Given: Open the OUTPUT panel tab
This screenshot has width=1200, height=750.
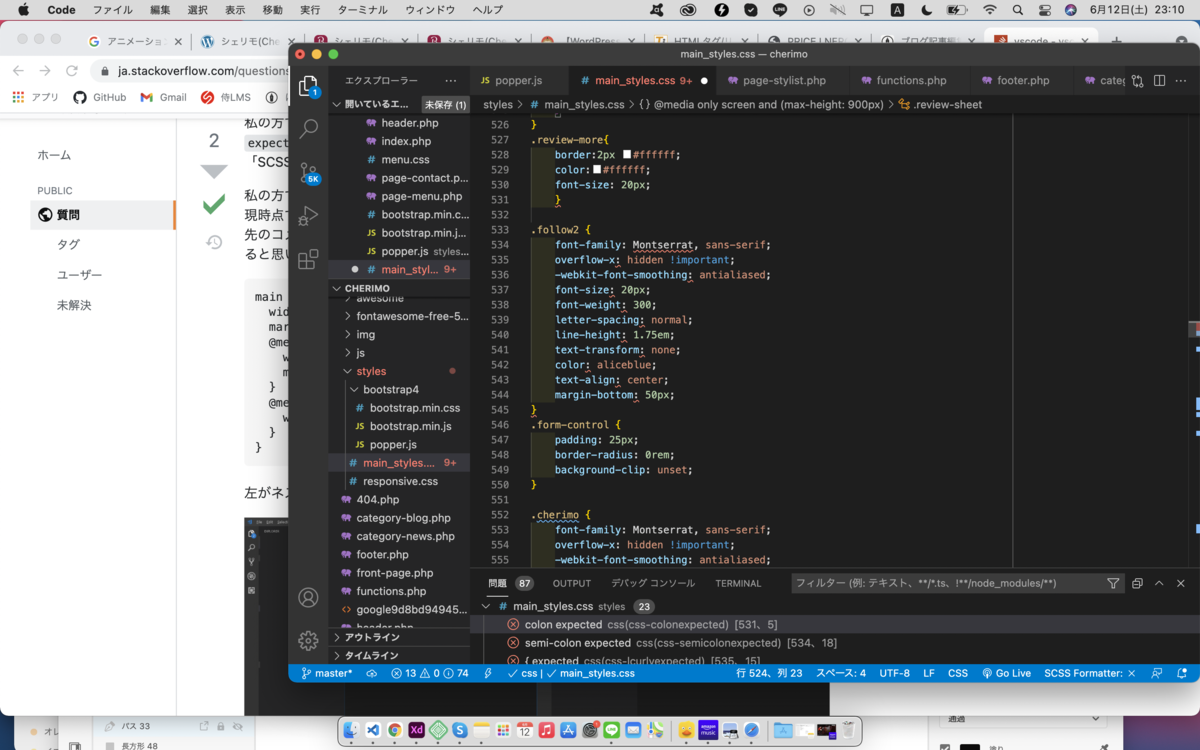Looking at the screenshot, I should tap(572, 583).
